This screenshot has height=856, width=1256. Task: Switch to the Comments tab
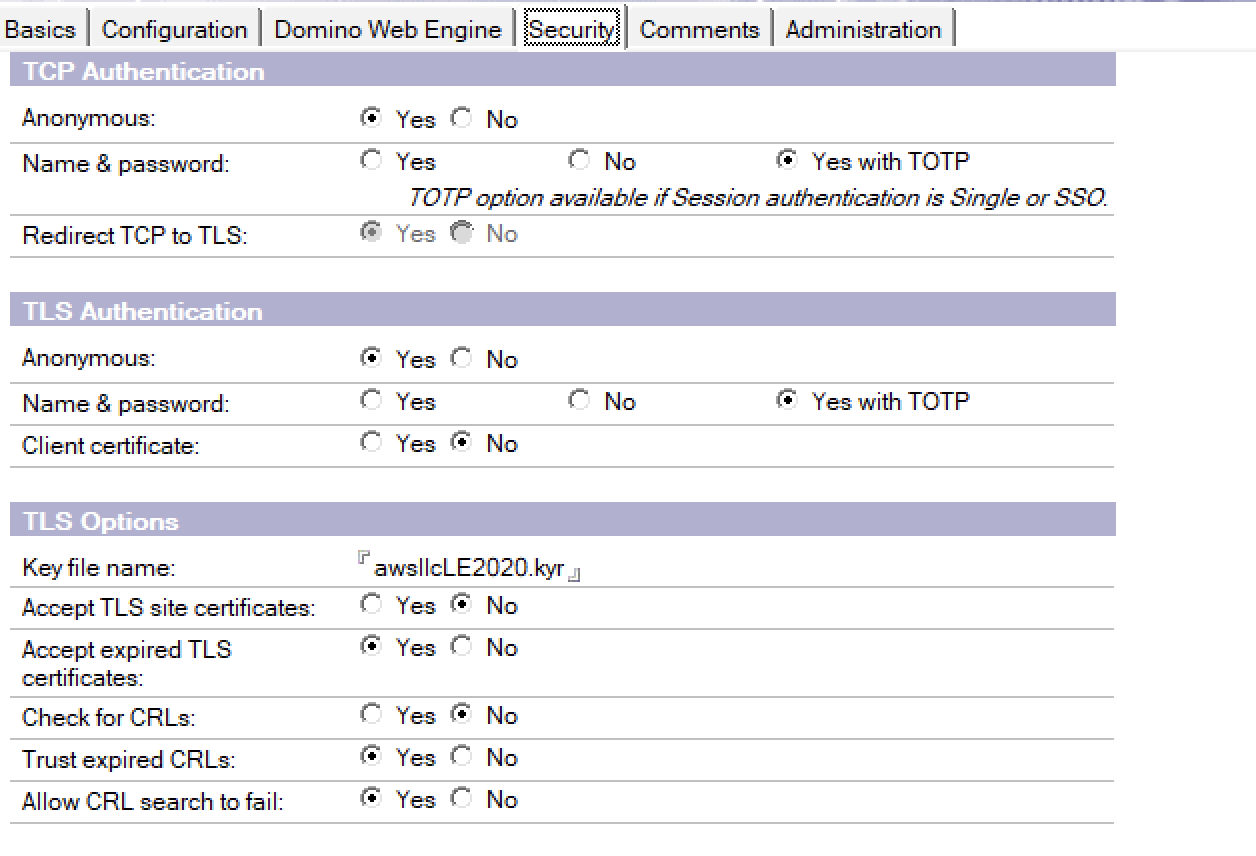click(699, 29)
